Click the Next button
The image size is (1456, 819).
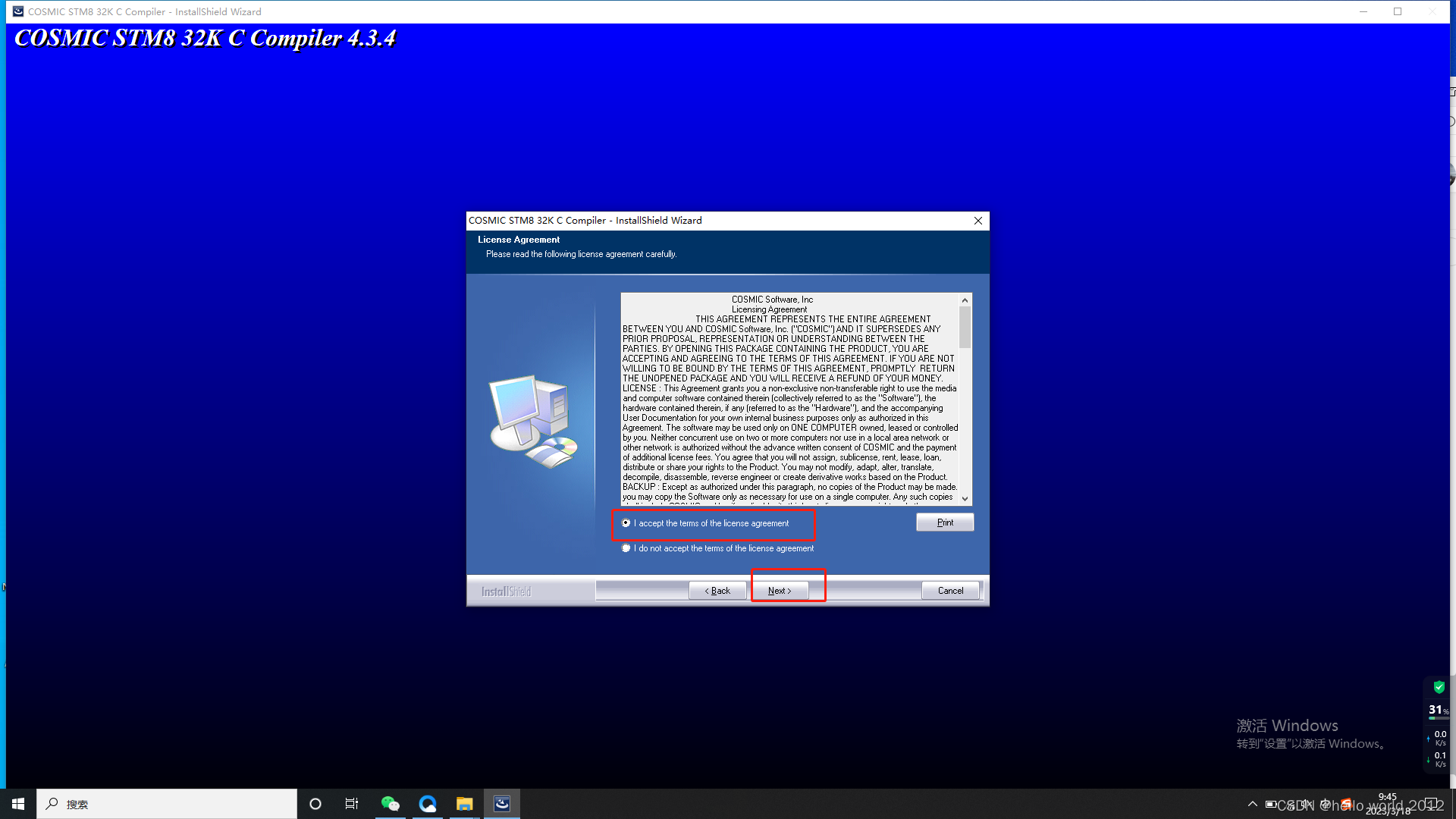[780, 591]
